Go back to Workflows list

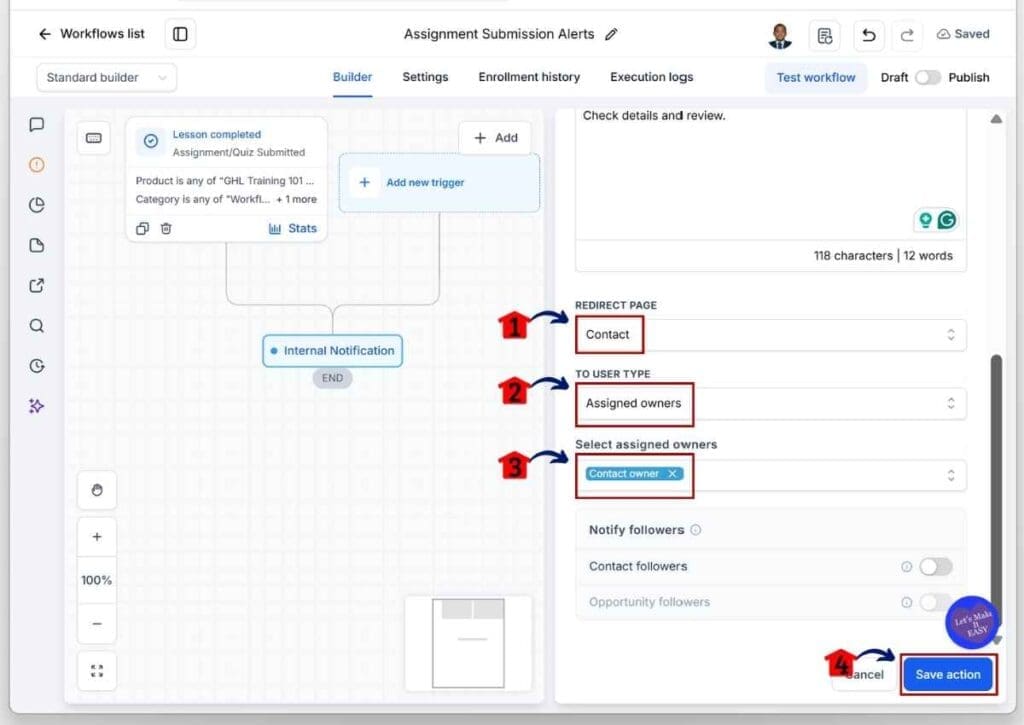(x=91, y=34)
